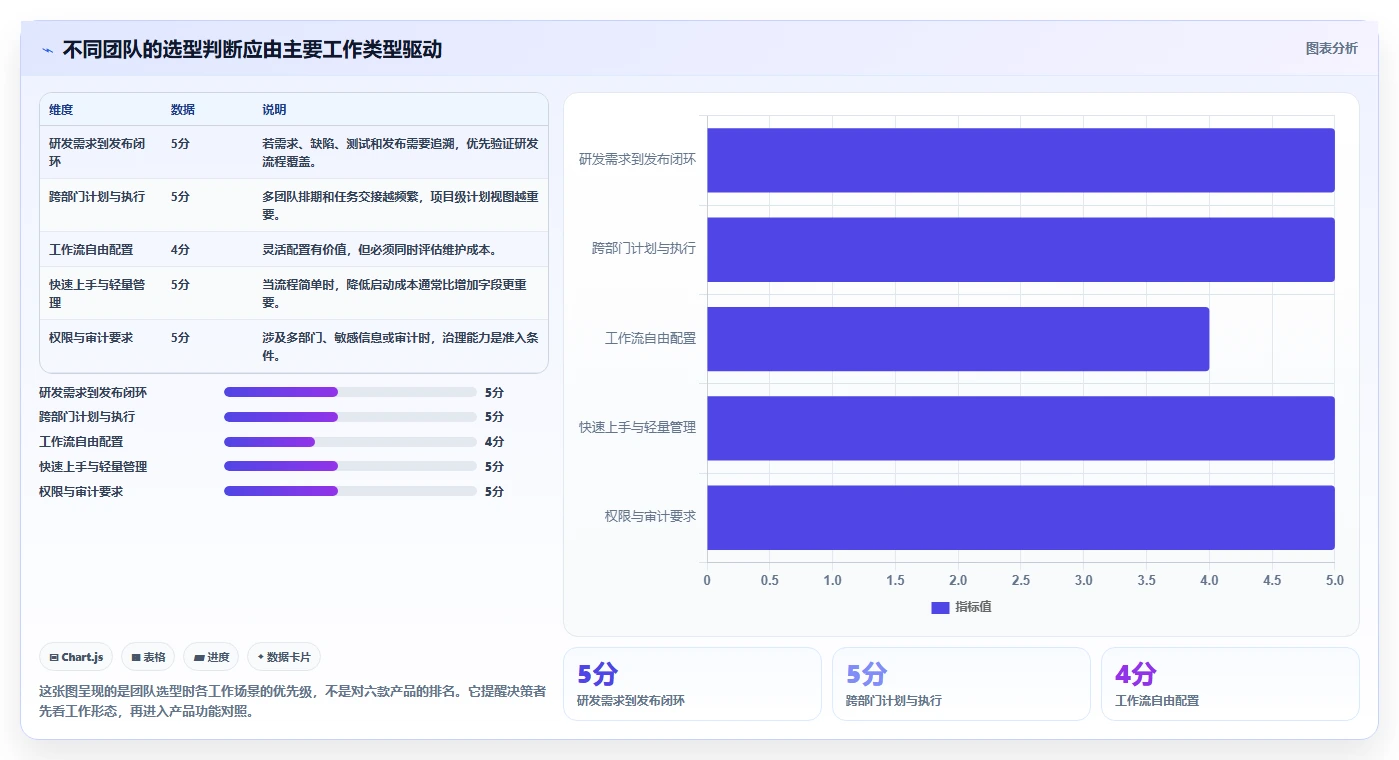Screen dimensions: 1399x760
Task: Click the summary paragraph starting 这张图呈现的是
Action: pos(293,702)
